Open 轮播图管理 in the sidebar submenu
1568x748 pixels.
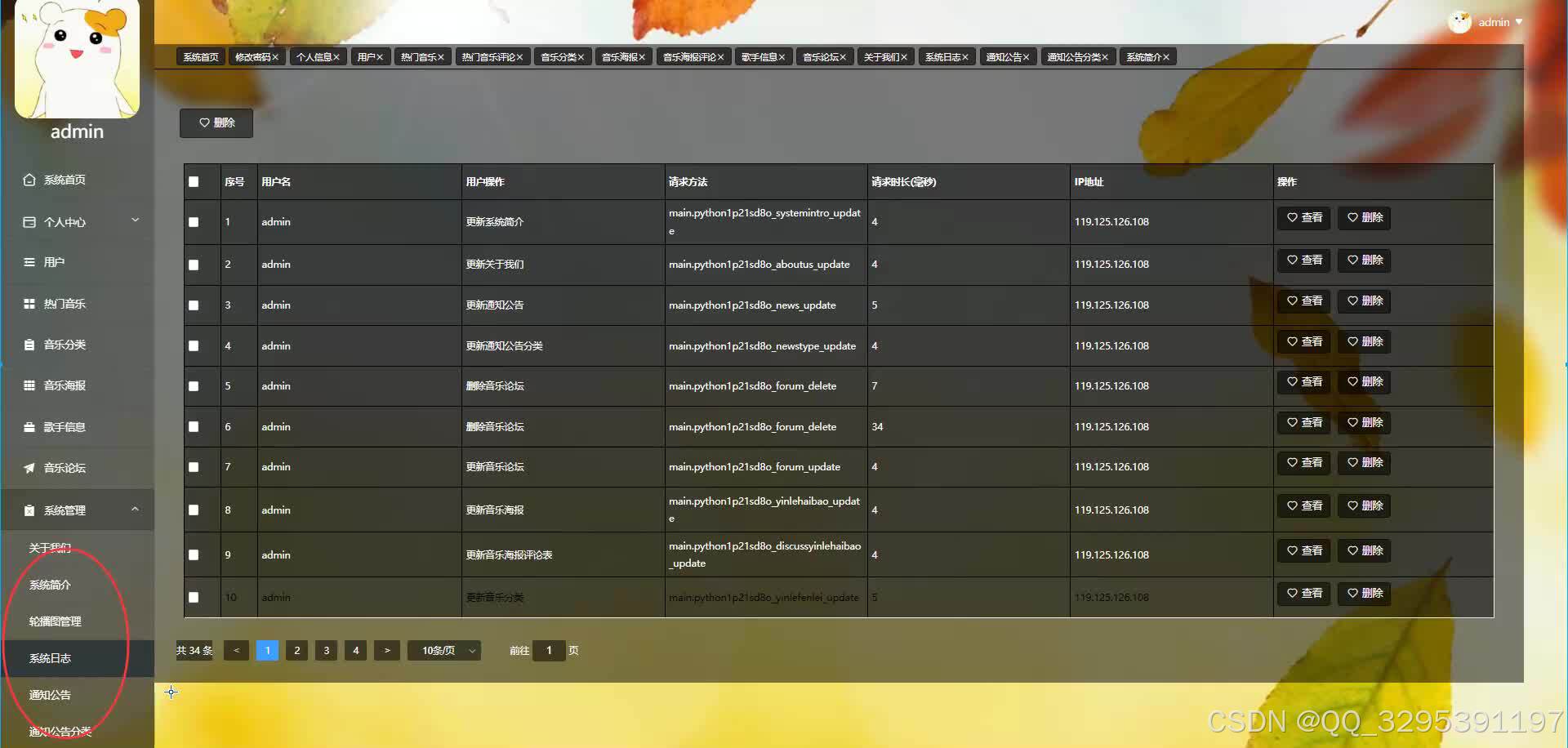[x=55, y=621]
